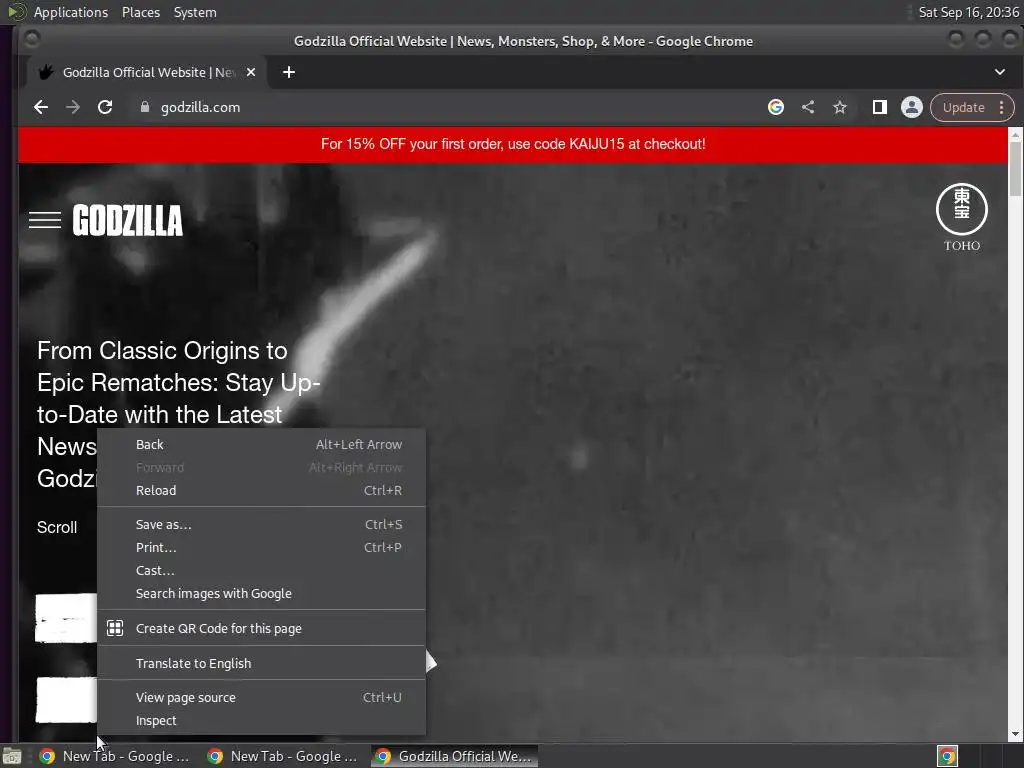Image resolution: width=1024 pixels, height=768 pixels.
Task: Share this page using the share icon
Action: 808,107
